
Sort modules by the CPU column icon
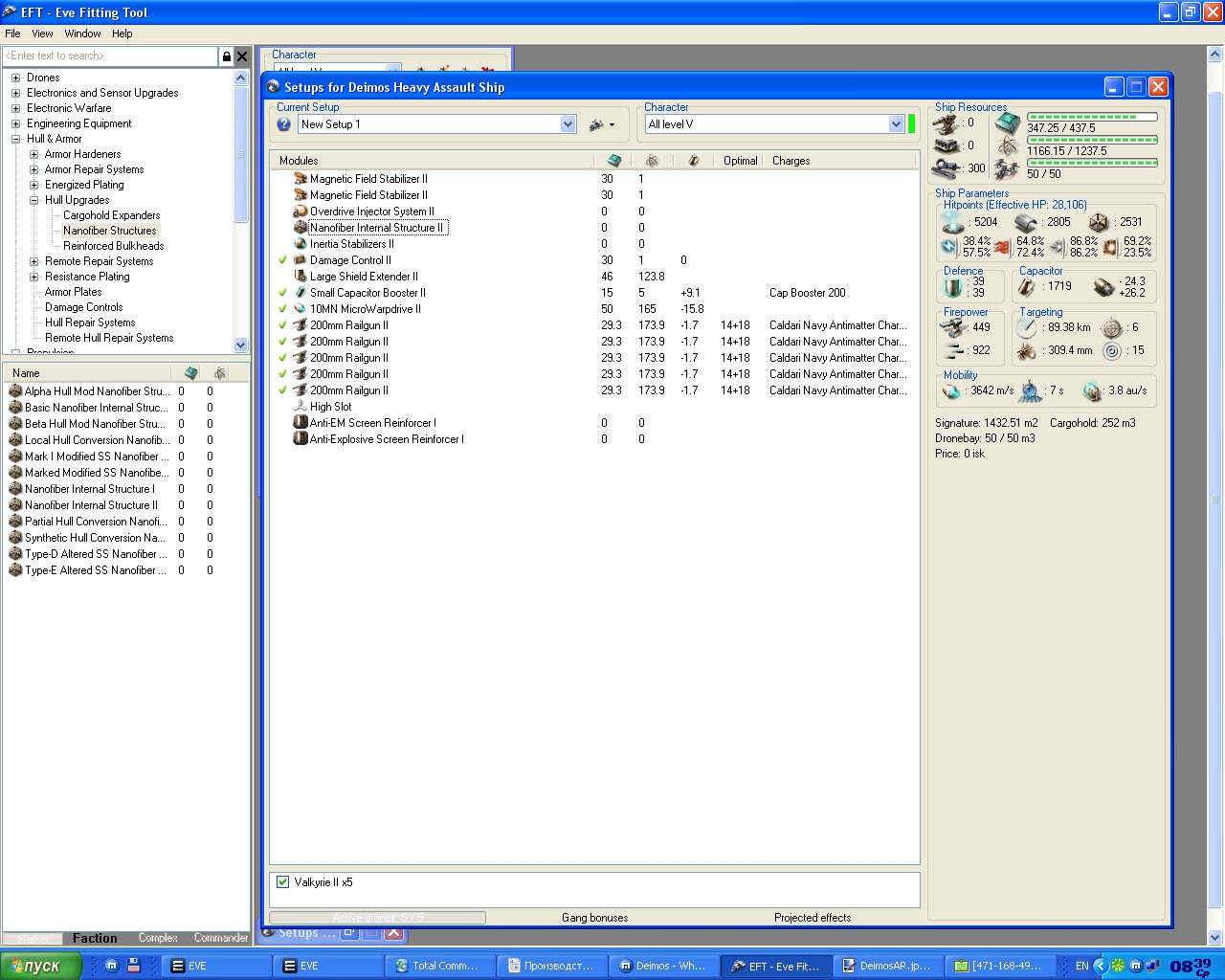(614, 161)
